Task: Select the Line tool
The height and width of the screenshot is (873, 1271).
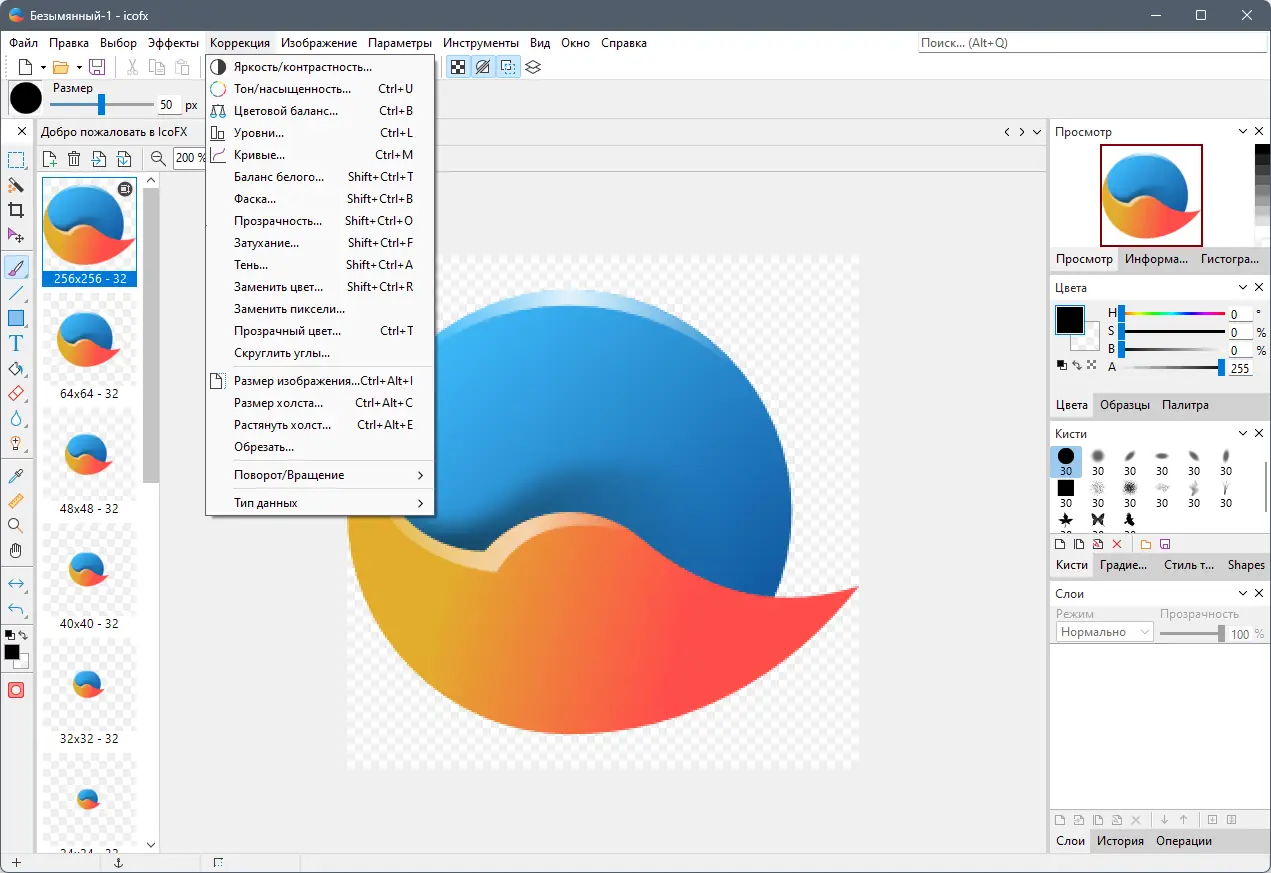Action: pyautogui.click(x=16, y=294)
